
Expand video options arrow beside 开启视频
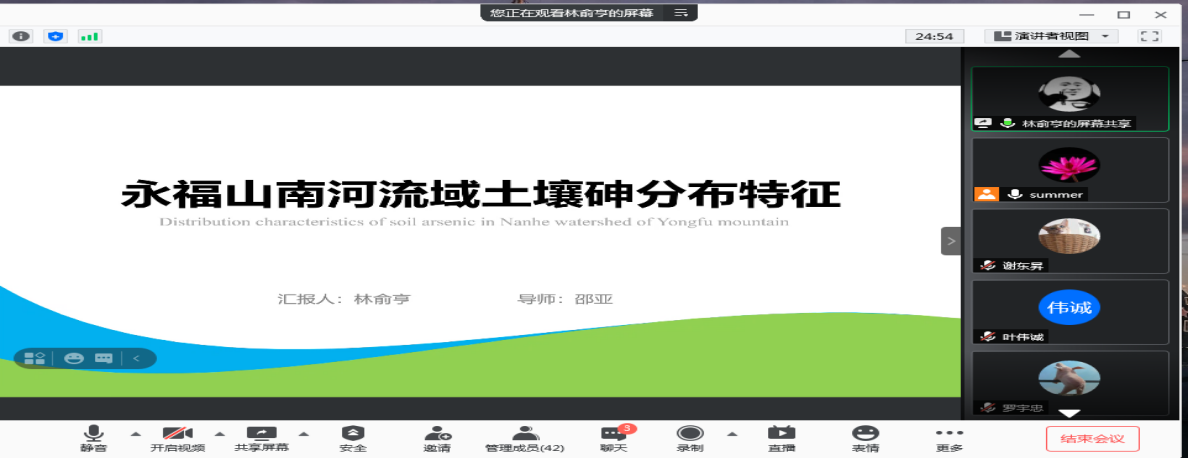(x=220, y=433)
